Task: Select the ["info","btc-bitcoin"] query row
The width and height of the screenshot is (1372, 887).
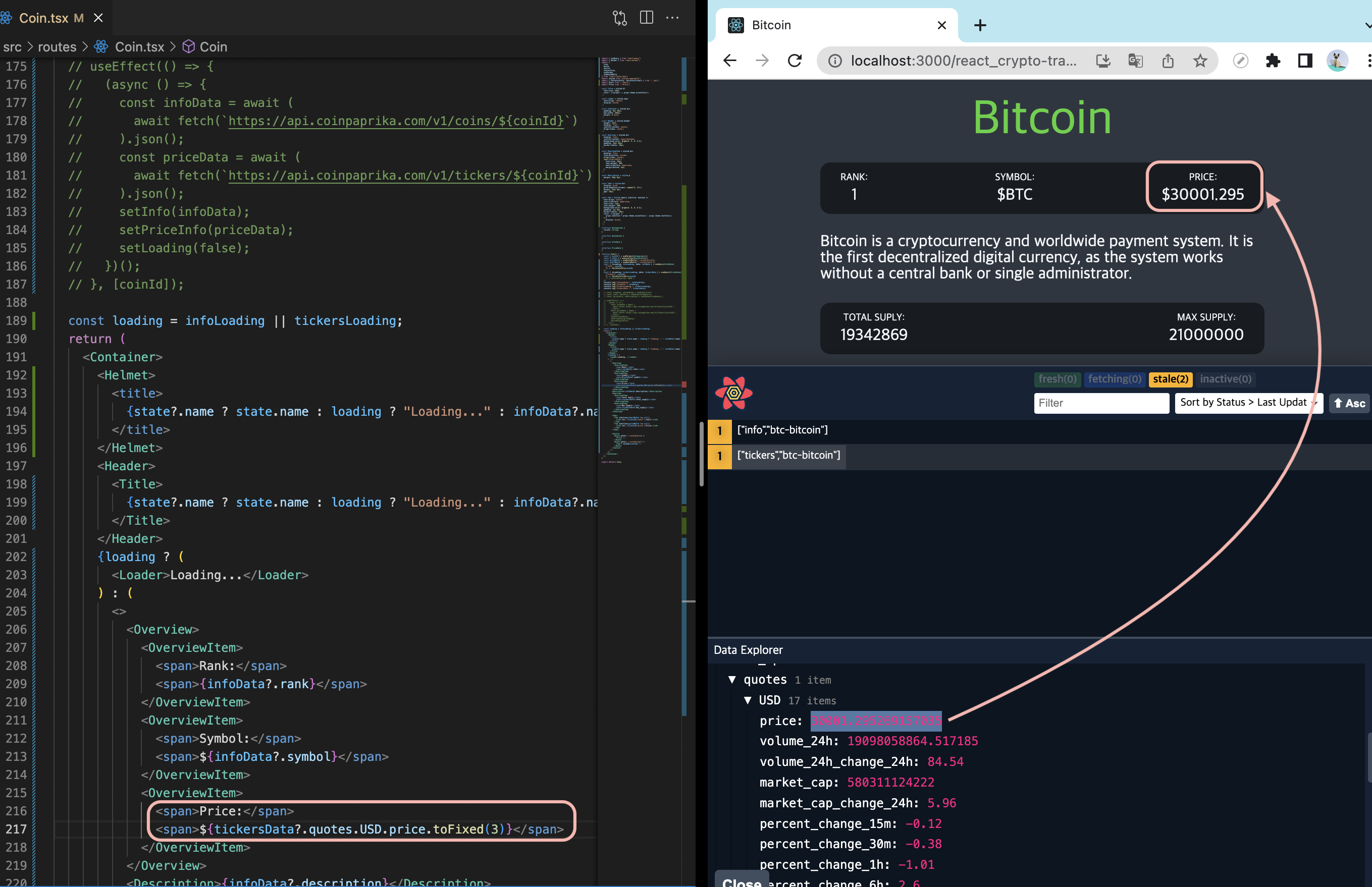Action: tap(782, 430)
